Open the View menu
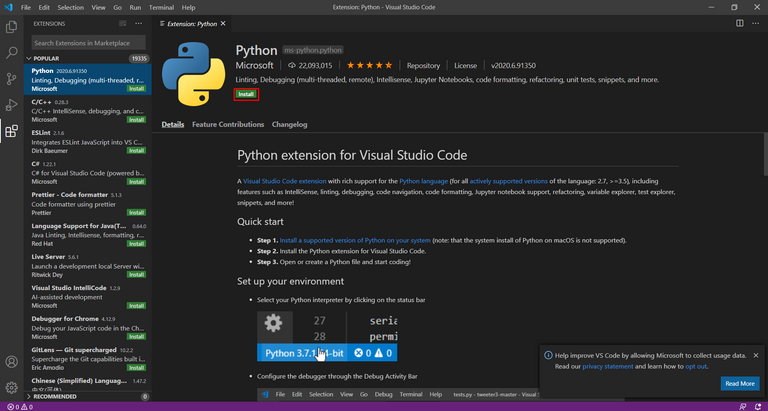 point(98,7)
